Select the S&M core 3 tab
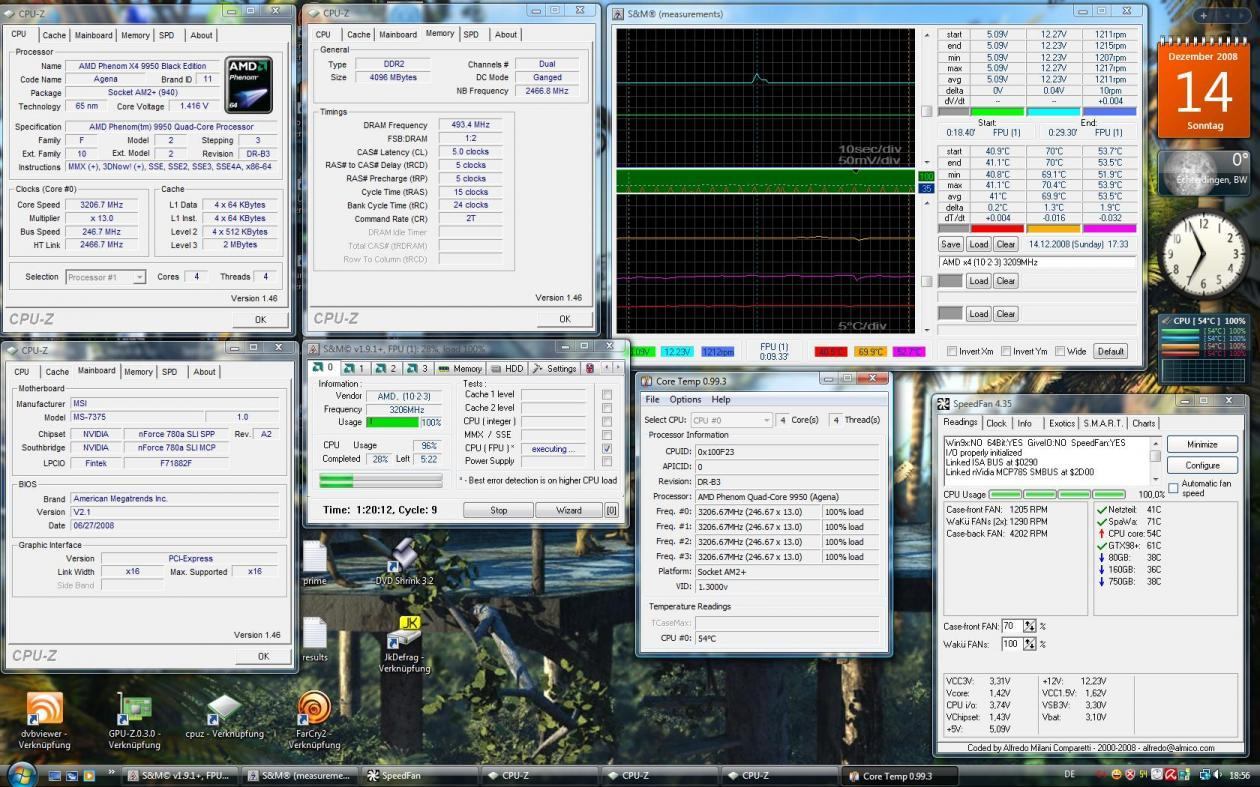 pos(418,368)
